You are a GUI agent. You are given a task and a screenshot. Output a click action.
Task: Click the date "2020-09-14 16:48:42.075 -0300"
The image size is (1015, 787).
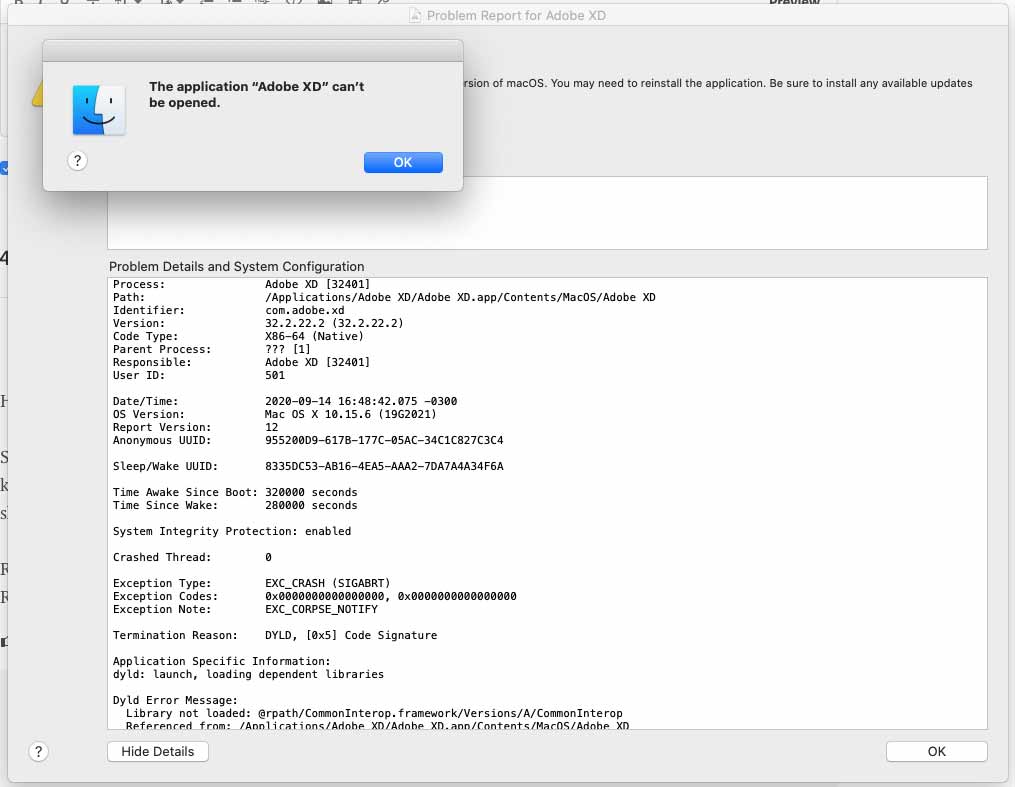click(x=361, y=401)
